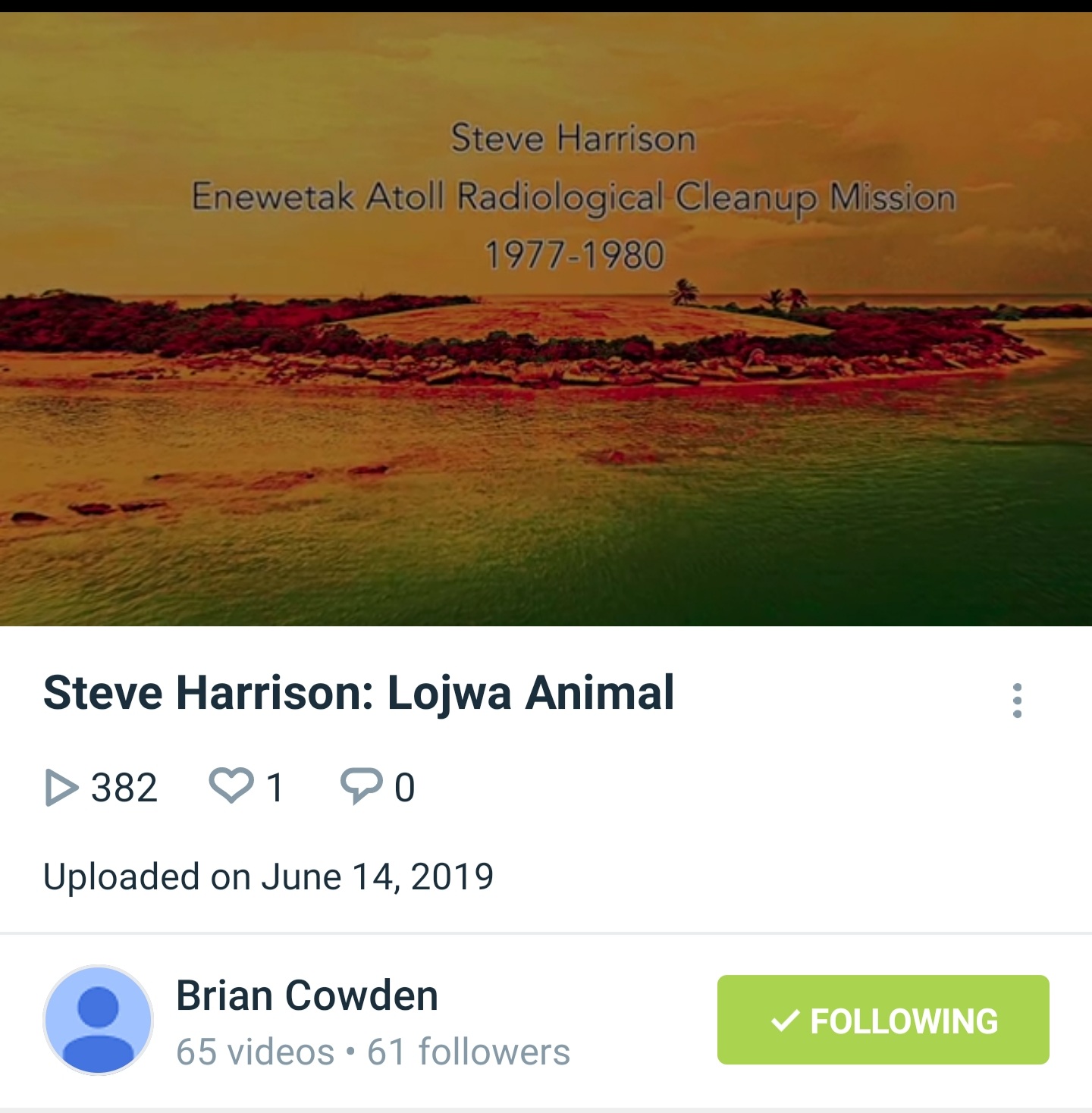Tap the 65 videos text
The height and width of the screenshot is (1113, 1092).
(255, 1052)
